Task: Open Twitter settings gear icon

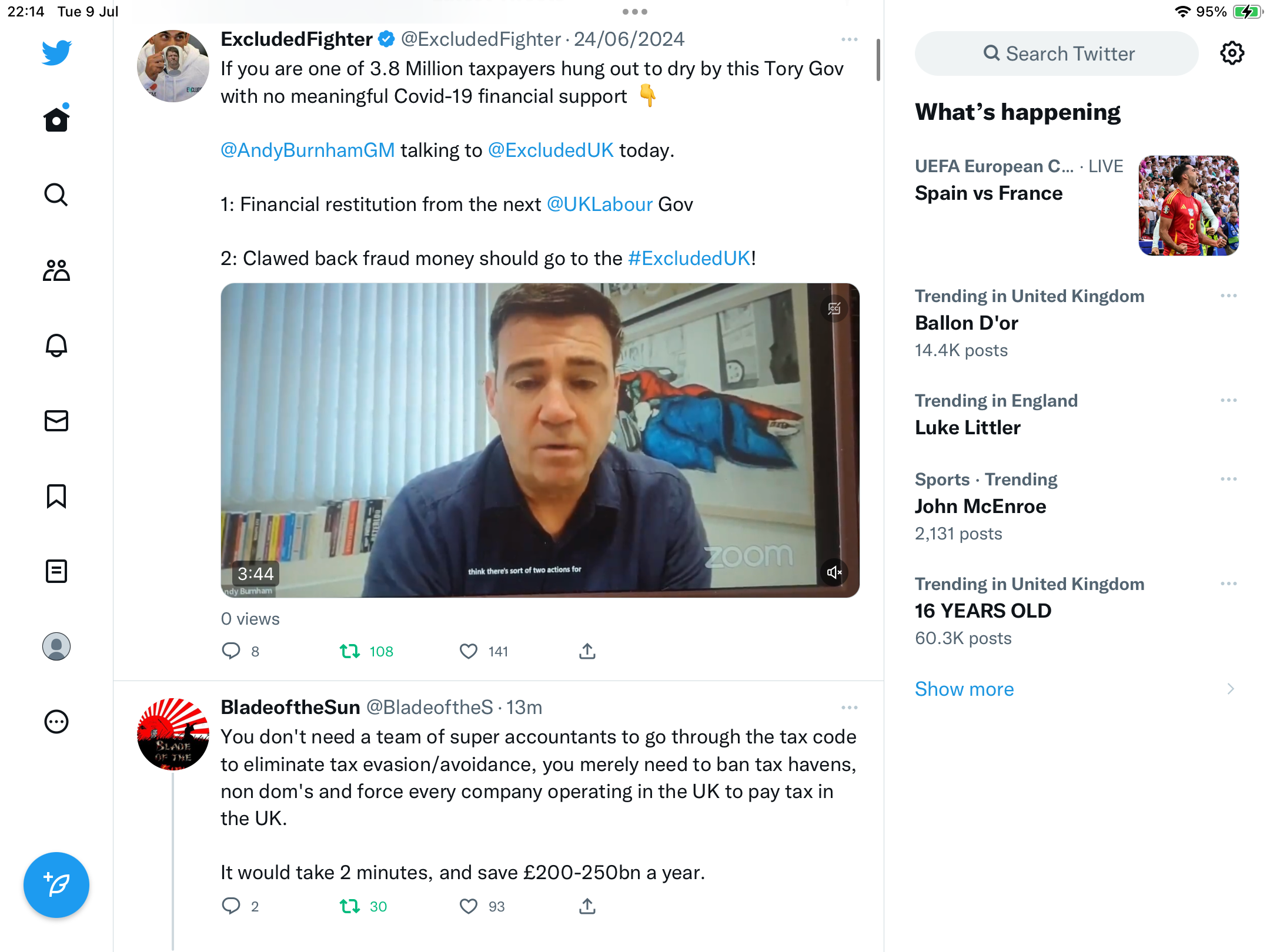Action: click(1232, 53)
